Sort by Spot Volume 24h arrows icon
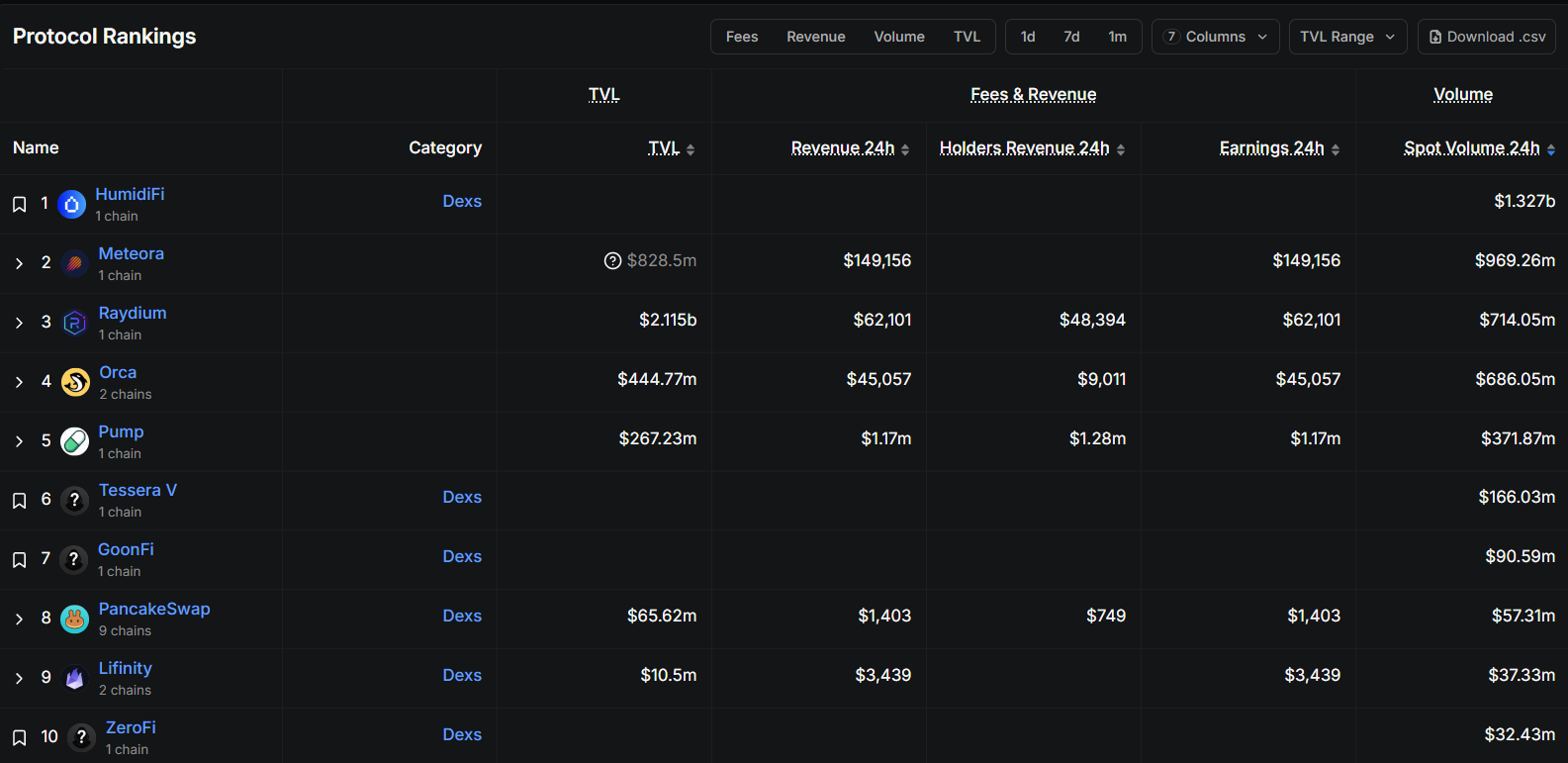The image size is (1568, 763). [1550, 149]
